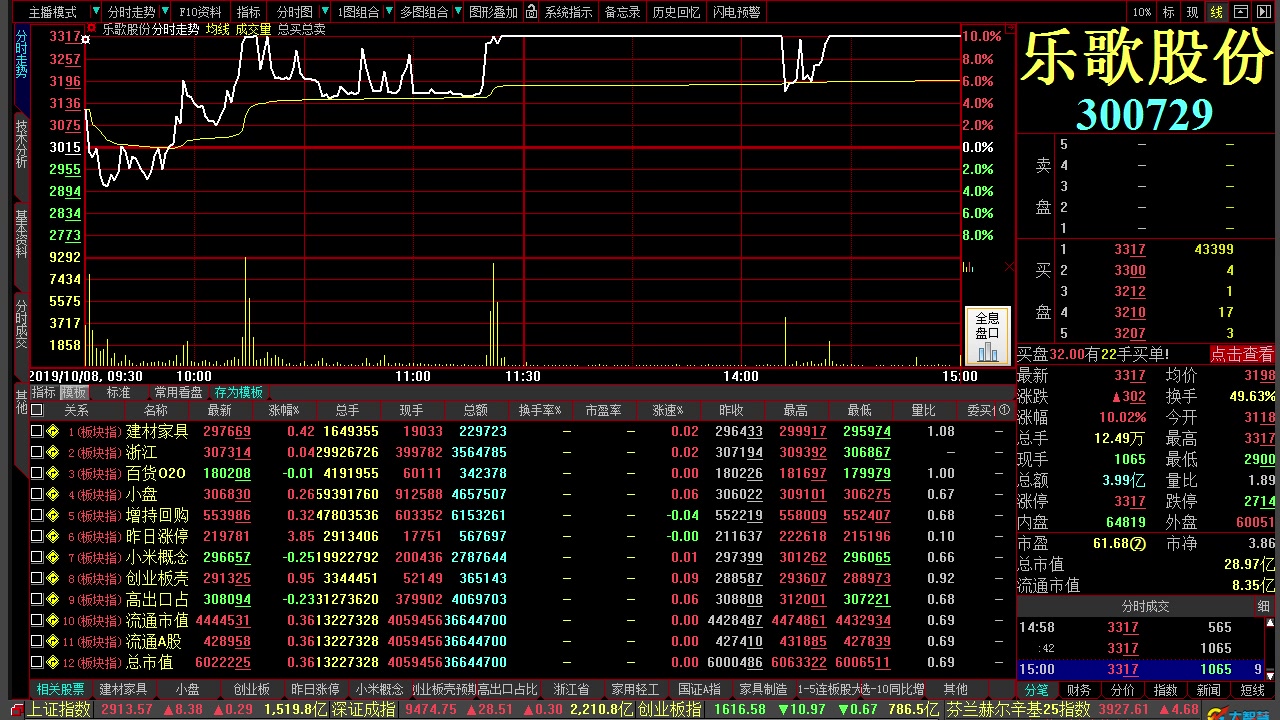The width and height of the screenshot is (1280, 720).
Task: Check the box for 浙江 row
Action: click(x=37, y=452)
